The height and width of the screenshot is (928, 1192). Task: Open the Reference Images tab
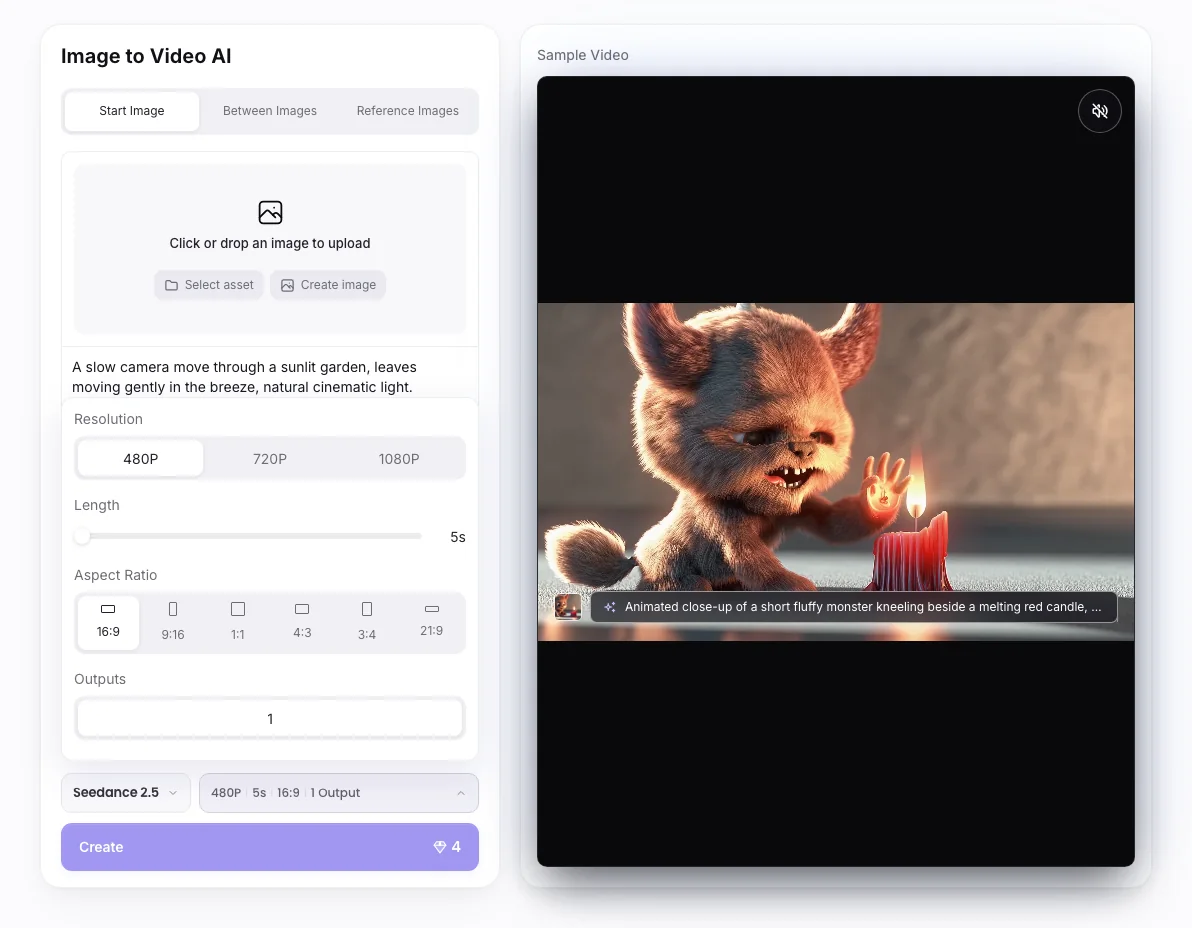click(407, 111)
